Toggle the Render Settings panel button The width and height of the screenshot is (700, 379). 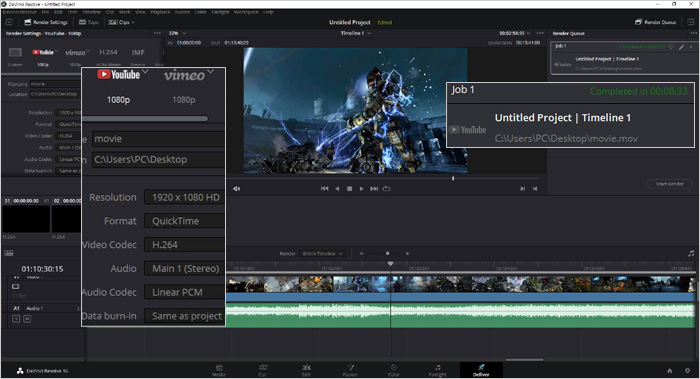click(46, 22)
